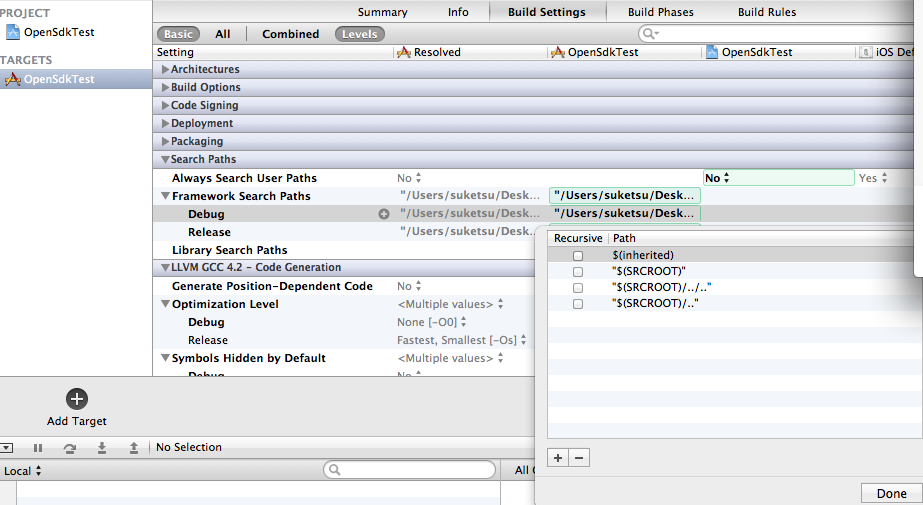Image resolution: width=923 pixels, height=505 pixels.
Task: Select the OpenSdkTest project icon
Action: pos(12,32)
